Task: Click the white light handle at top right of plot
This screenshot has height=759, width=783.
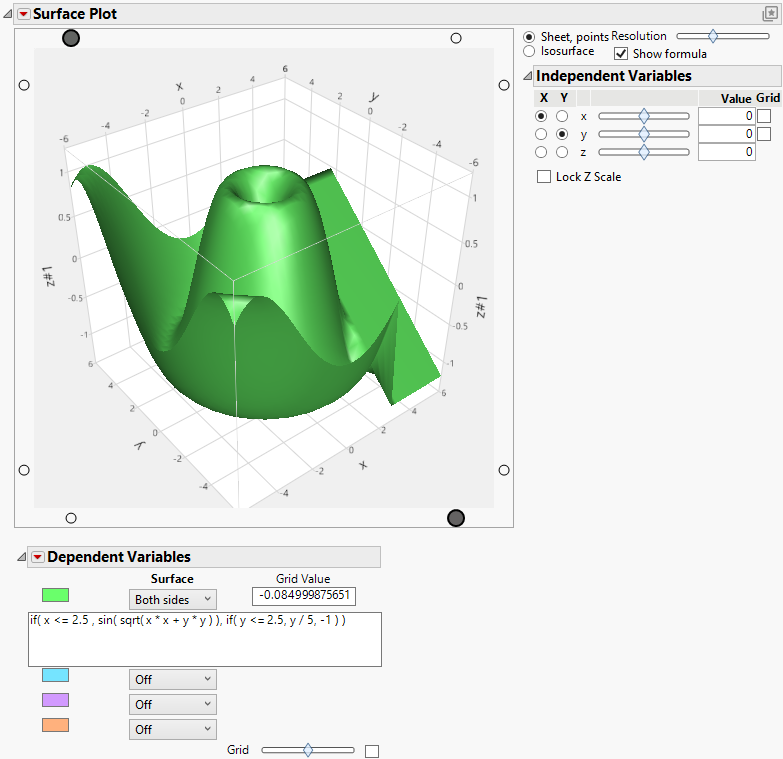Action: pyautogui.click(x=456, y=38)
